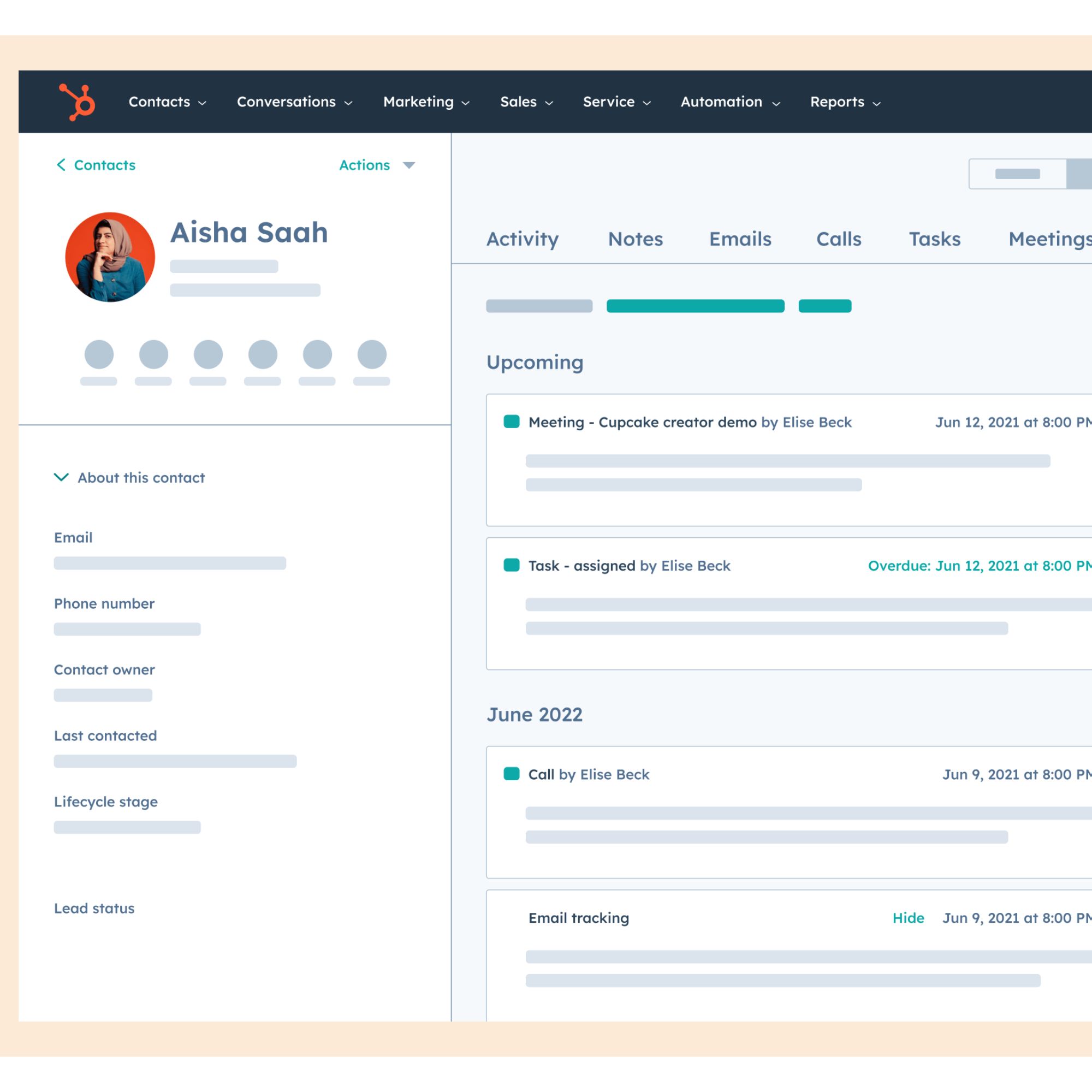
Task: Click teal marker on Call by Elise Beck
Action: click(x=511, y=774)
